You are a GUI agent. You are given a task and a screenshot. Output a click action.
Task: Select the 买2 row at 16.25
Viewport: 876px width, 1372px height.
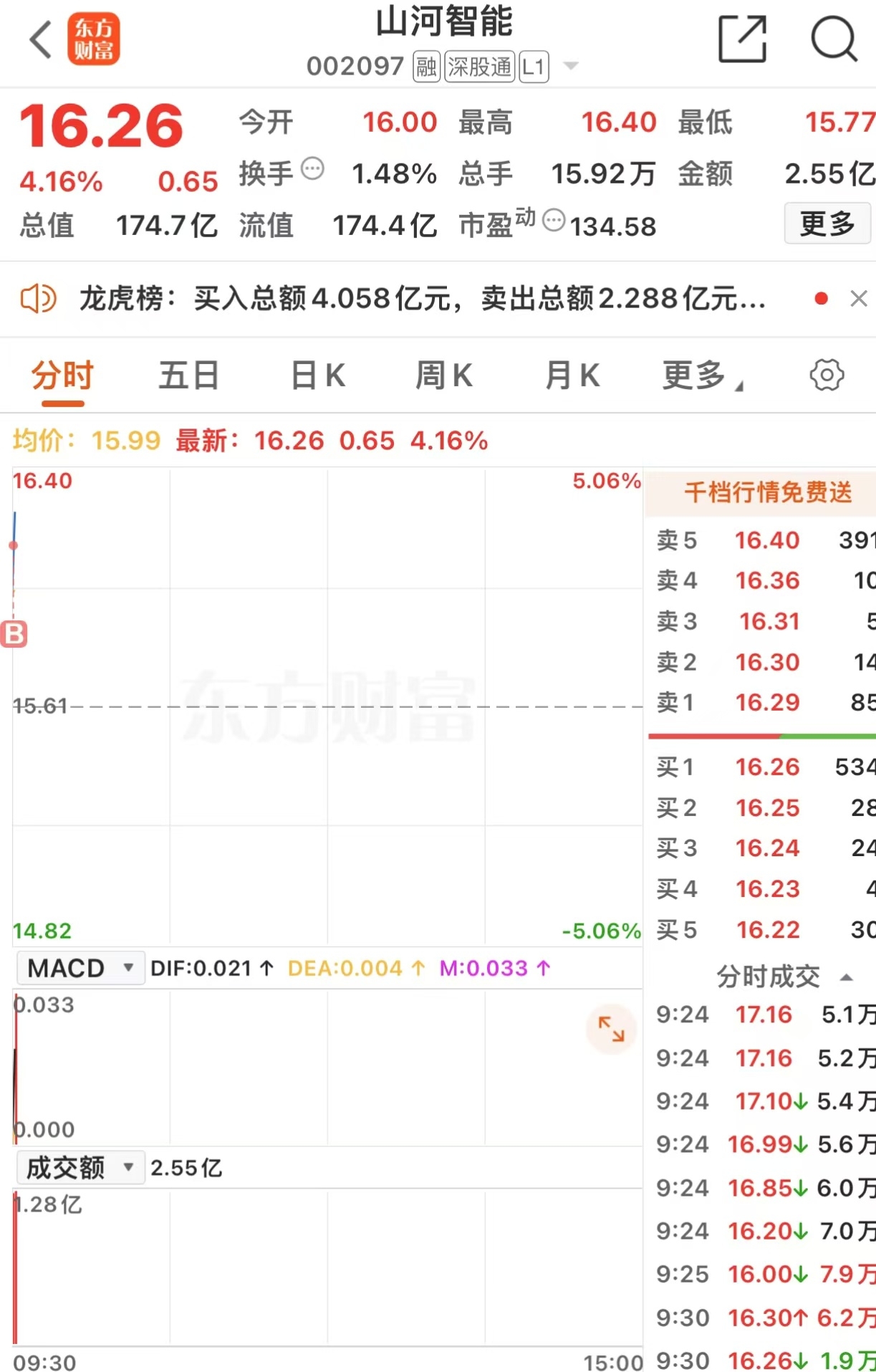[x=761, y=807]
